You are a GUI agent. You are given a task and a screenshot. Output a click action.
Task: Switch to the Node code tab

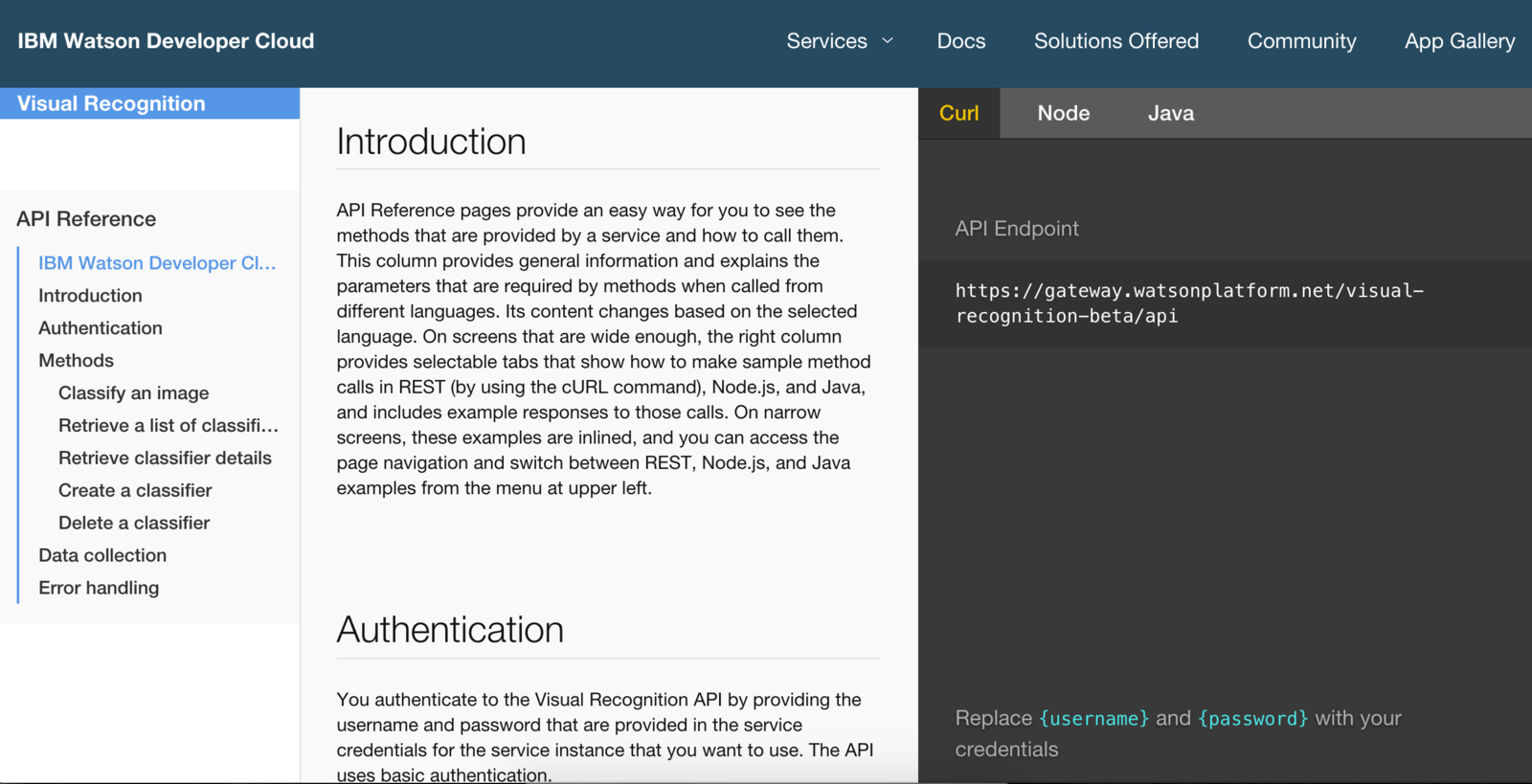click(x=1064, y=113)
